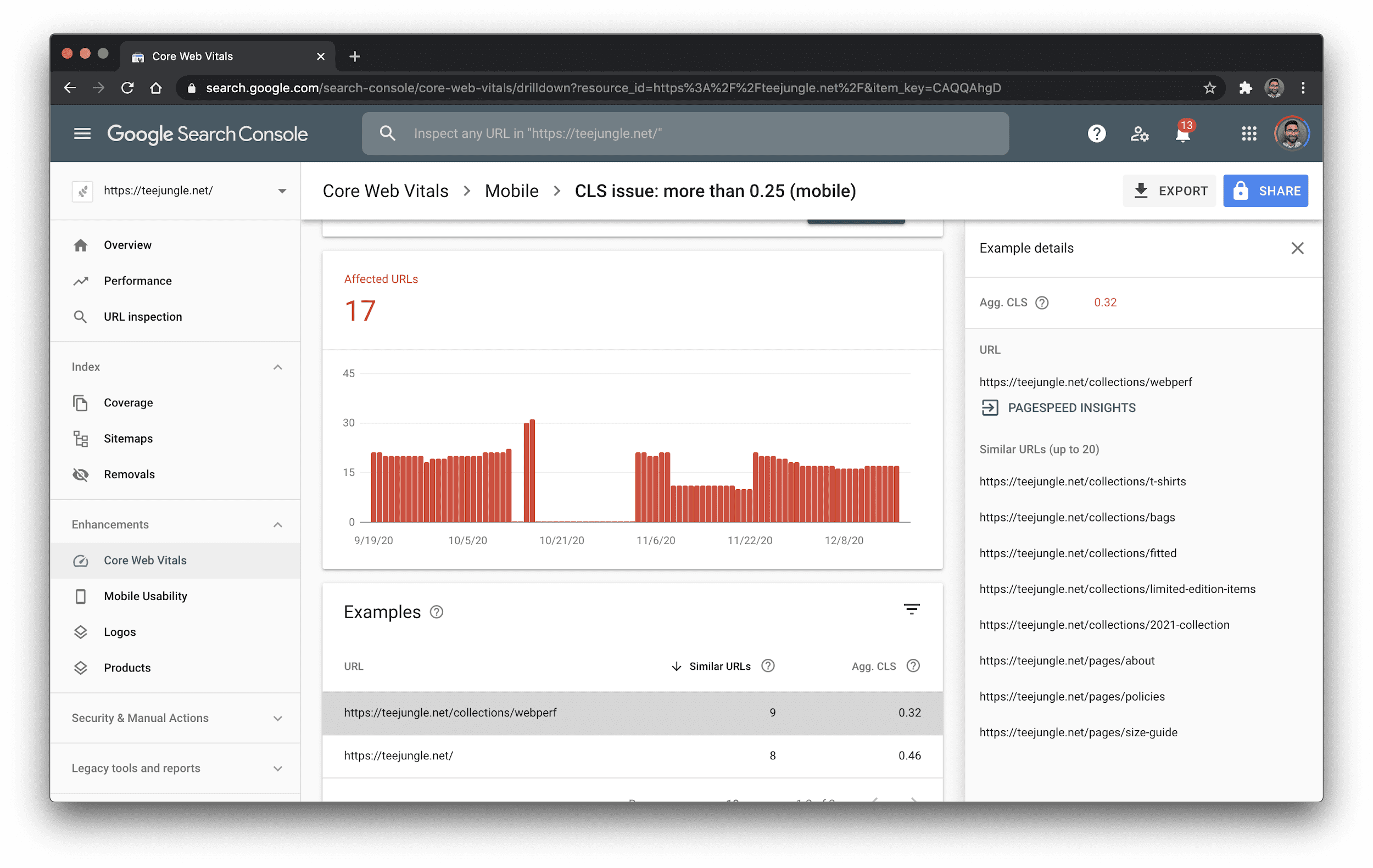Click the Examples filter icon

click(x=910, y=610)
